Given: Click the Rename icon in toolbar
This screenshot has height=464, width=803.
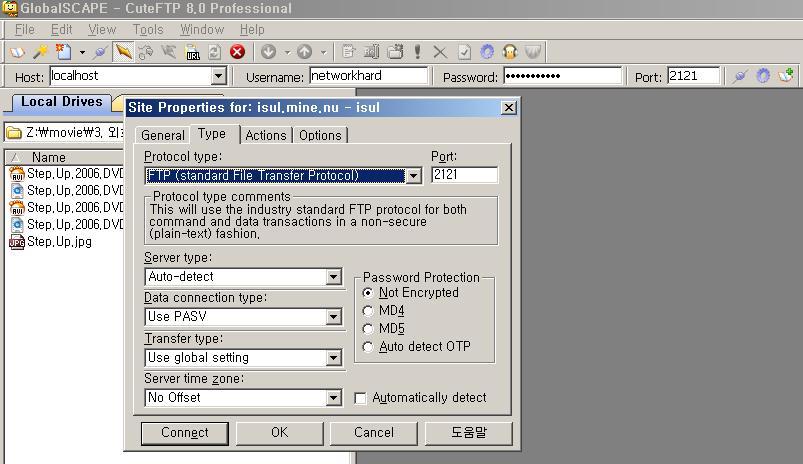Looking at the screenshot, I should (x=372, y=52).
